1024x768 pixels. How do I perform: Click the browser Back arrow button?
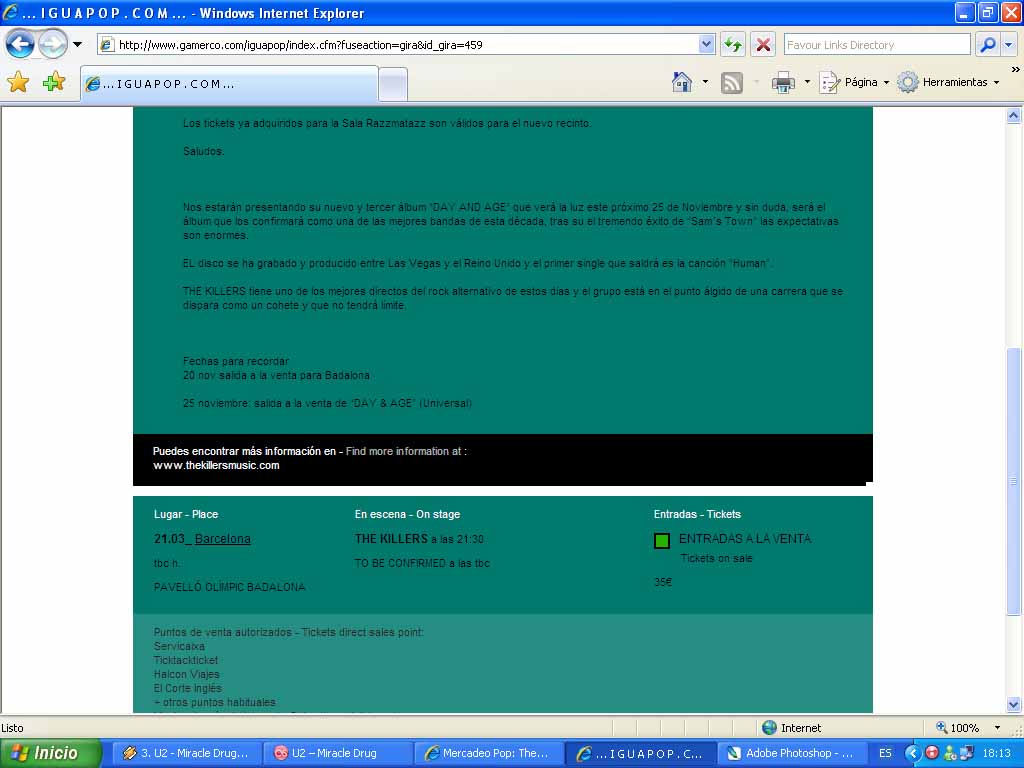(20, 44)
